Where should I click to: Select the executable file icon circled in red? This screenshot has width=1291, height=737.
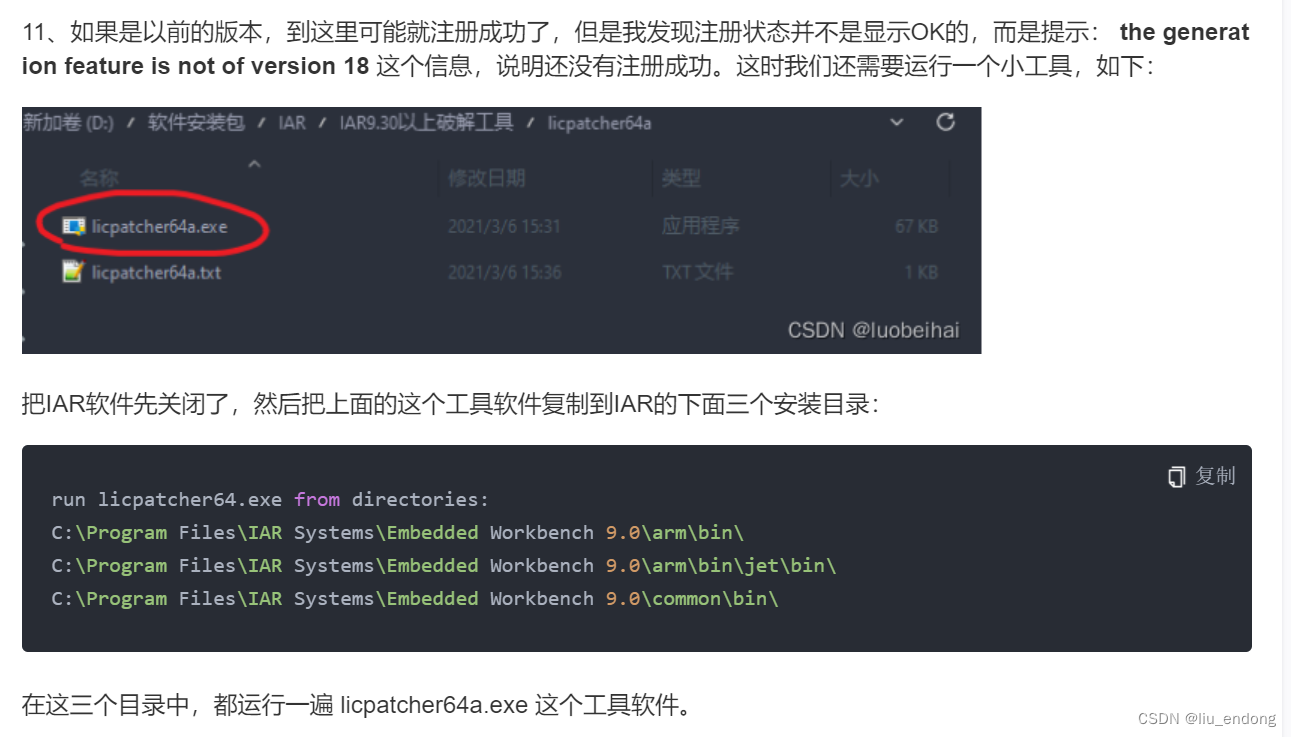pos(71,226)
